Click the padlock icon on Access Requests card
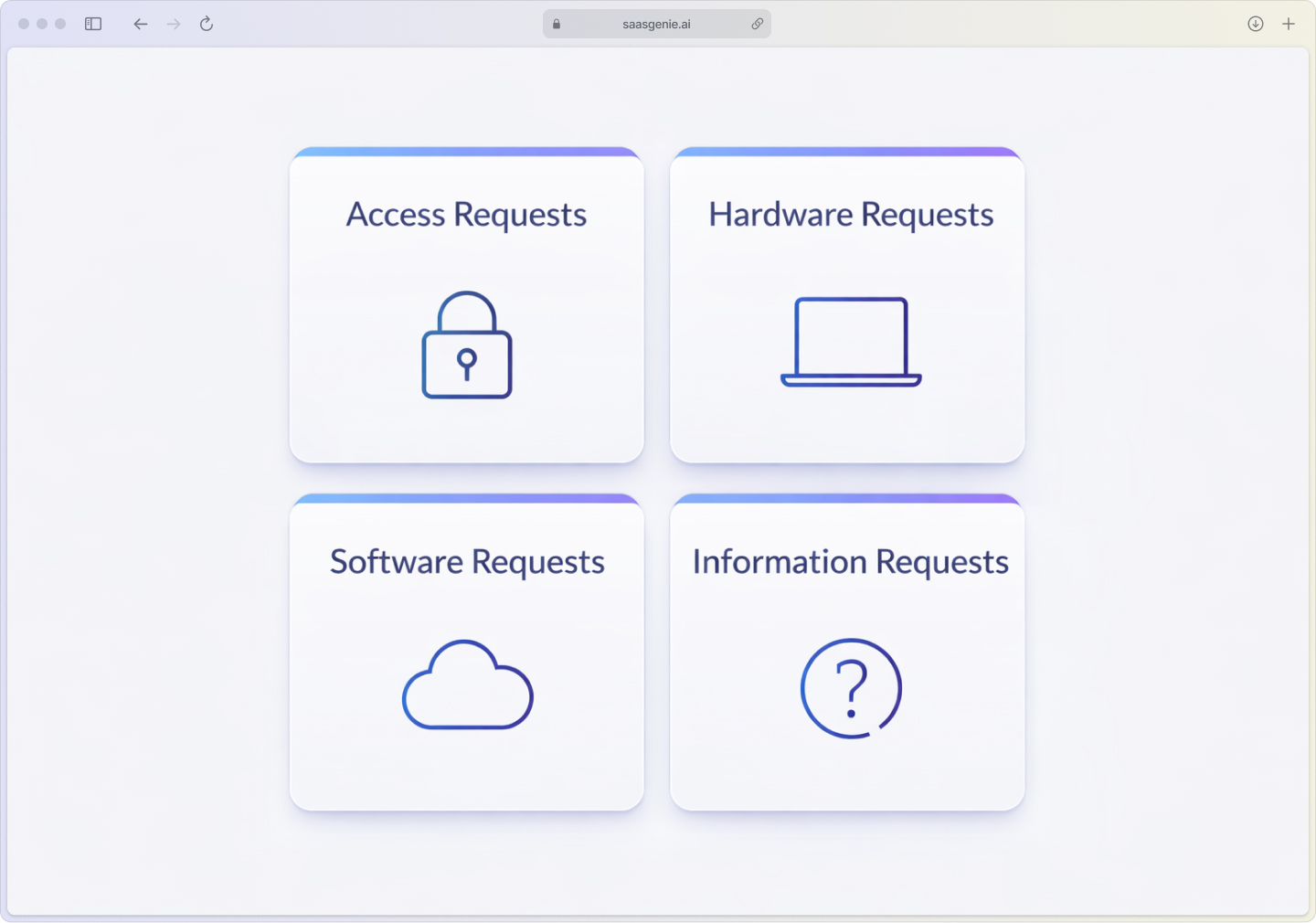1316x923 pixels. click(x=466, y=345)
